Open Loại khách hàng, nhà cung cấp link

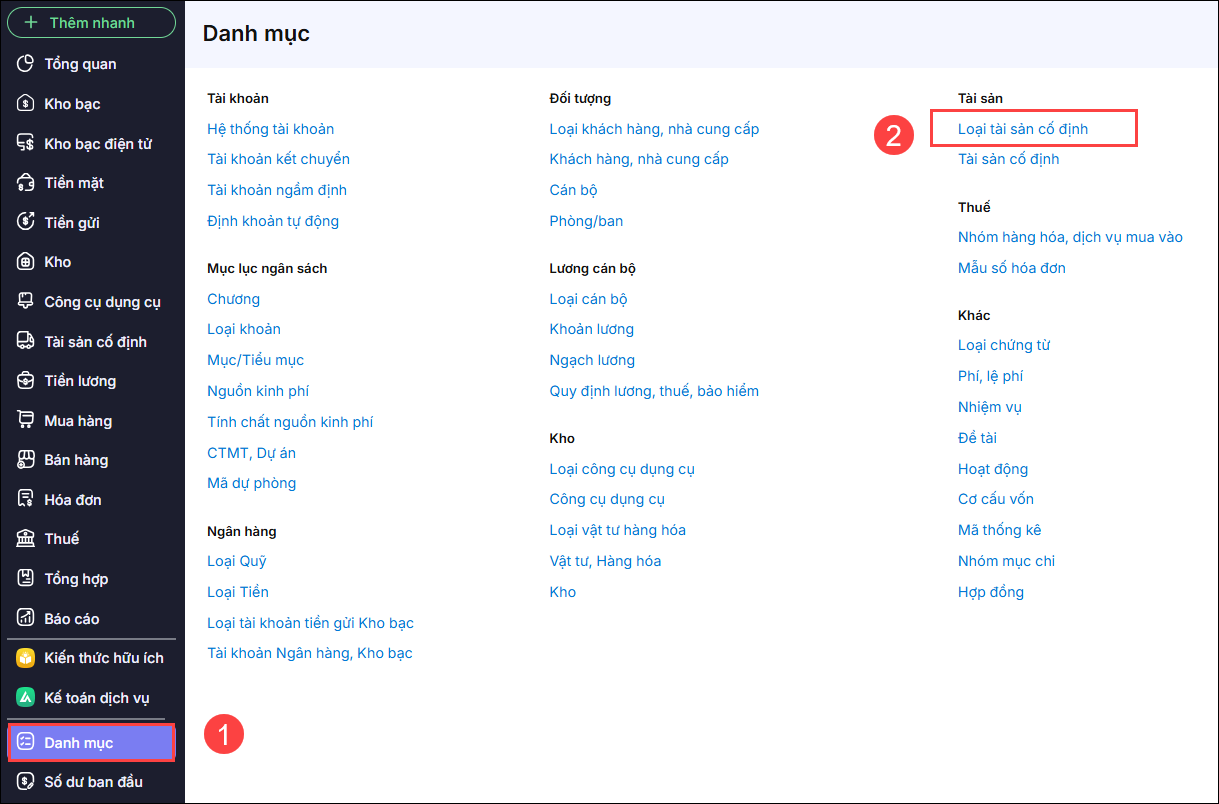coord(654,129)
